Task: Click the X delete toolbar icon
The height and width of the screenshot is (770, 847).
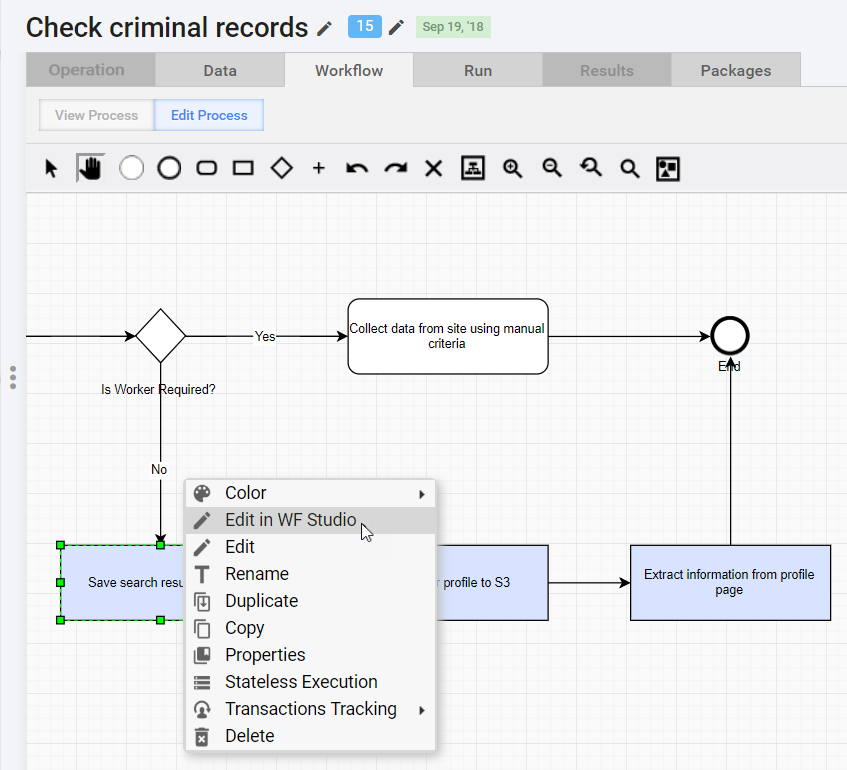Action: click(x=434, y=169)
